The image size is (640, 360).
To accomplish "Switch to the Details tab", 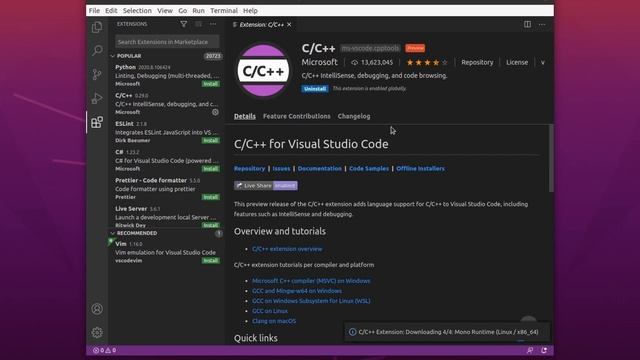I will (x=245, y=116).
